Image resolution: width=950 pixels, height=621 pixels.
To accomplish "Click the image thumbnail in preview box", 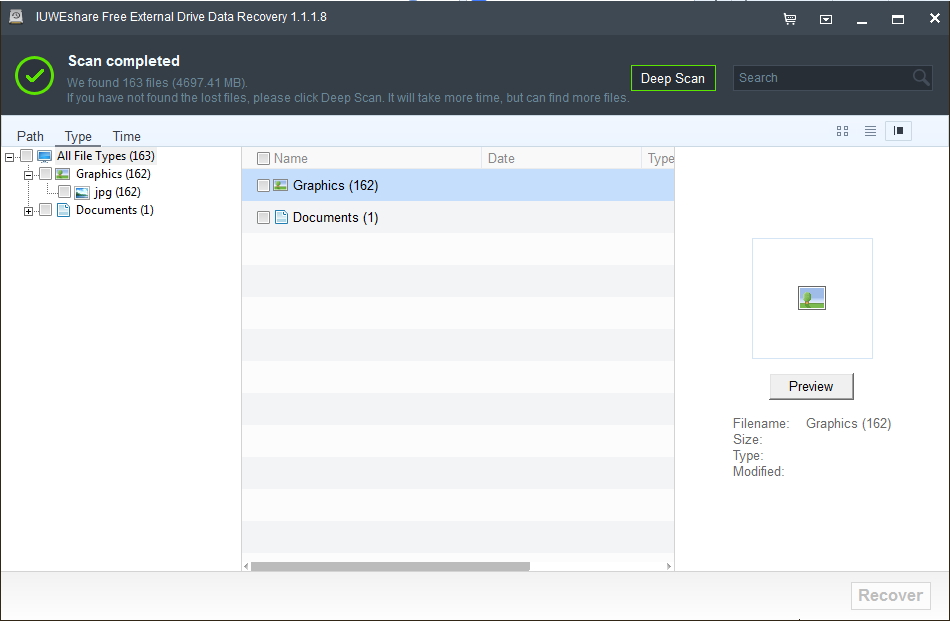I will (x=812, y=298).
